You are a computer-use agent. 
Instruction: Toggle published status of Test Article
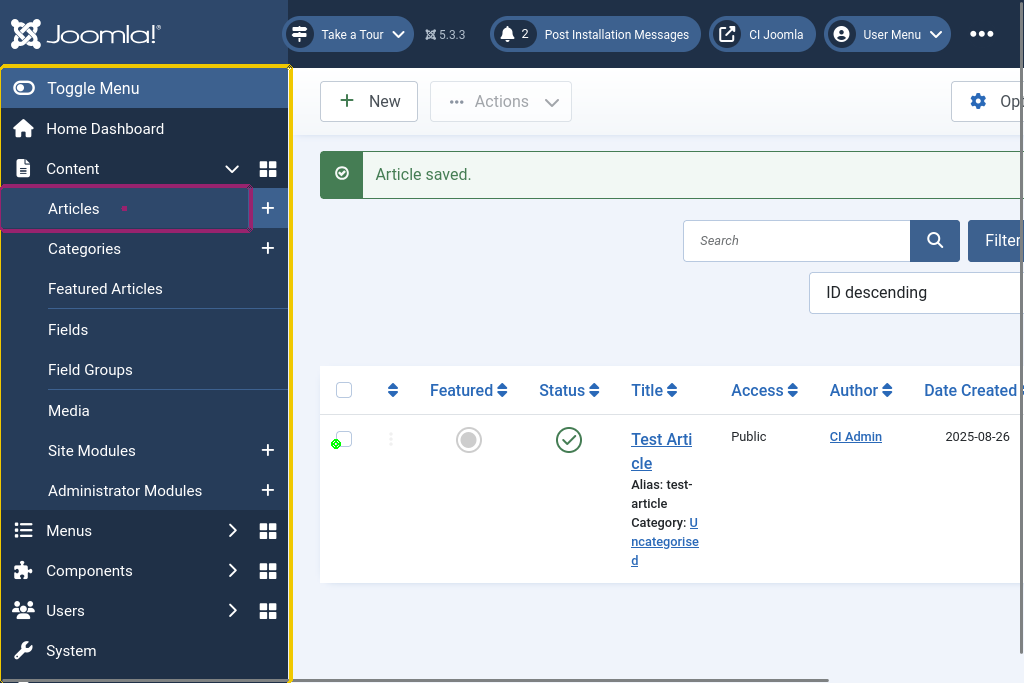coord(569,440)
